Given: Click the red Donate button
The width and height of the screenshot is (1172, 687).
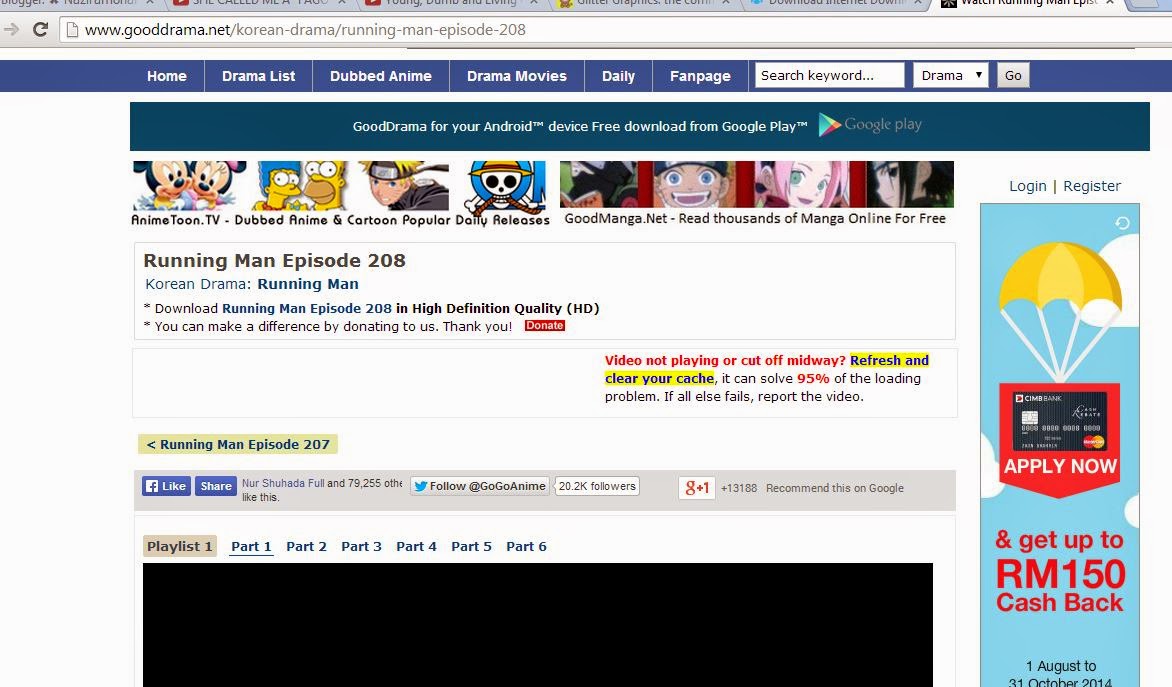Looking at the screenshot, I should 544,326.
